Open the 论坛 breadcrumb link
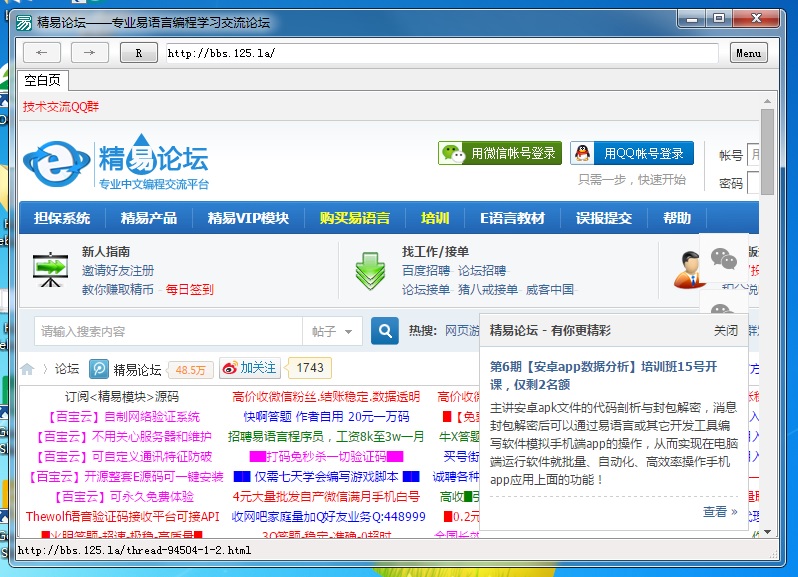This screenshot has width=798, height=577. click(x=67, y=369)
